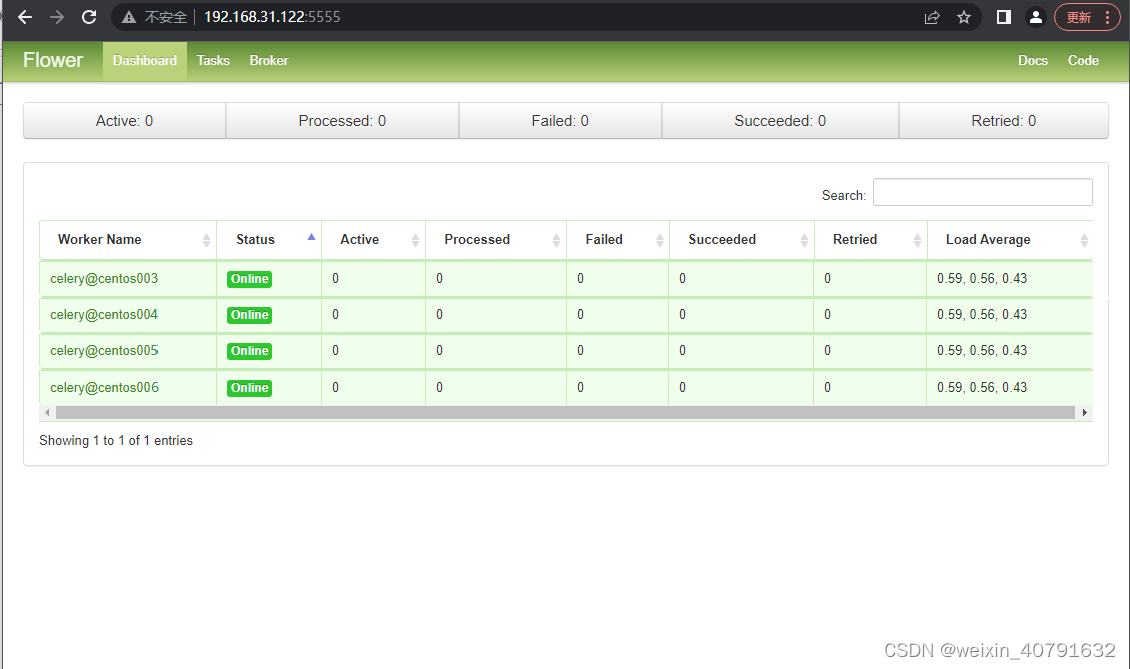Viewport: 1130px width, 669px height.
Task: Focus the worker Search input field
Action: (983, 192)
